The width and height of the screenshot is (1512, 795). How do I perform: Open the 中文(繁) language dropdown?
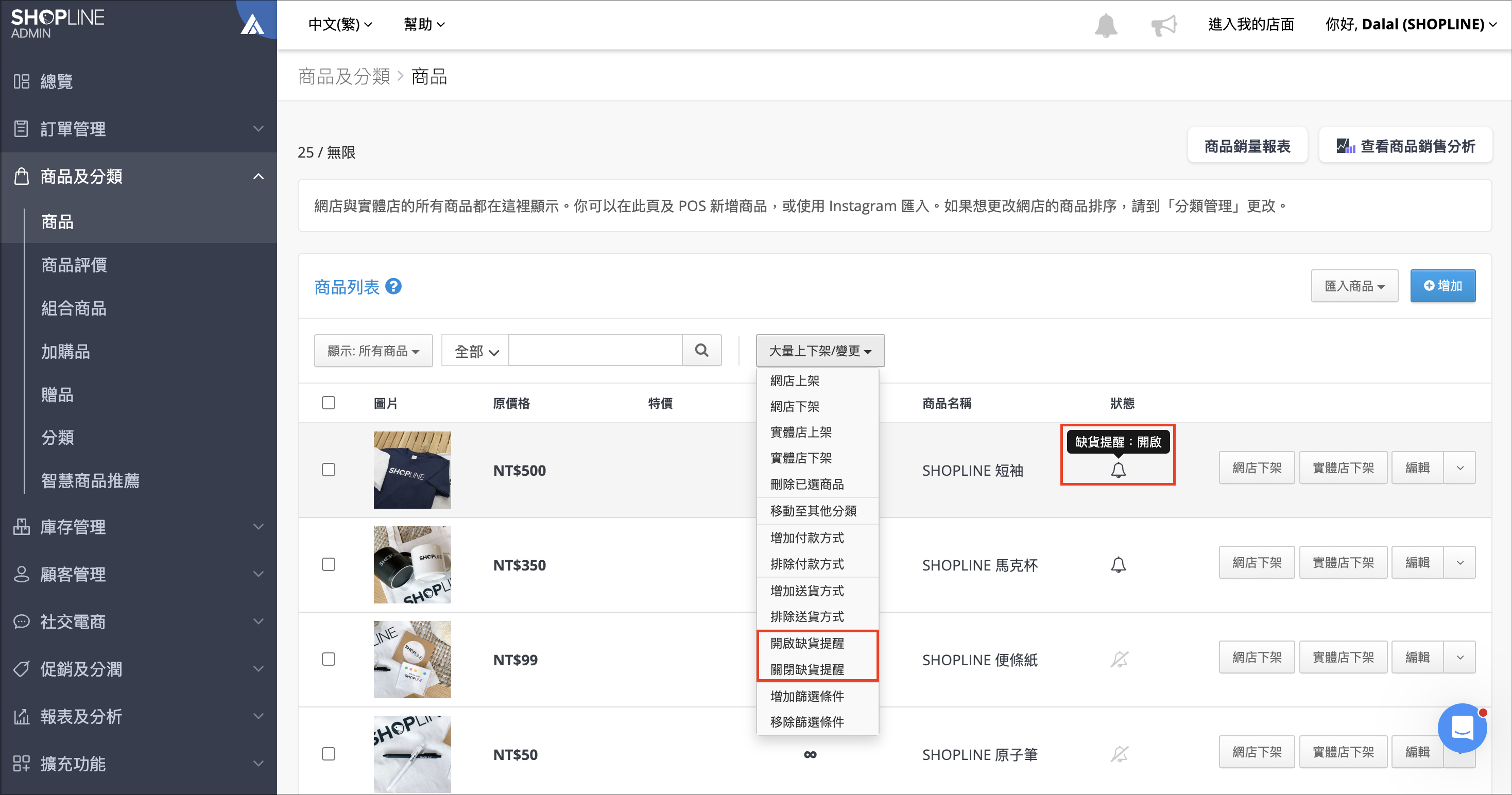point(340,25)
